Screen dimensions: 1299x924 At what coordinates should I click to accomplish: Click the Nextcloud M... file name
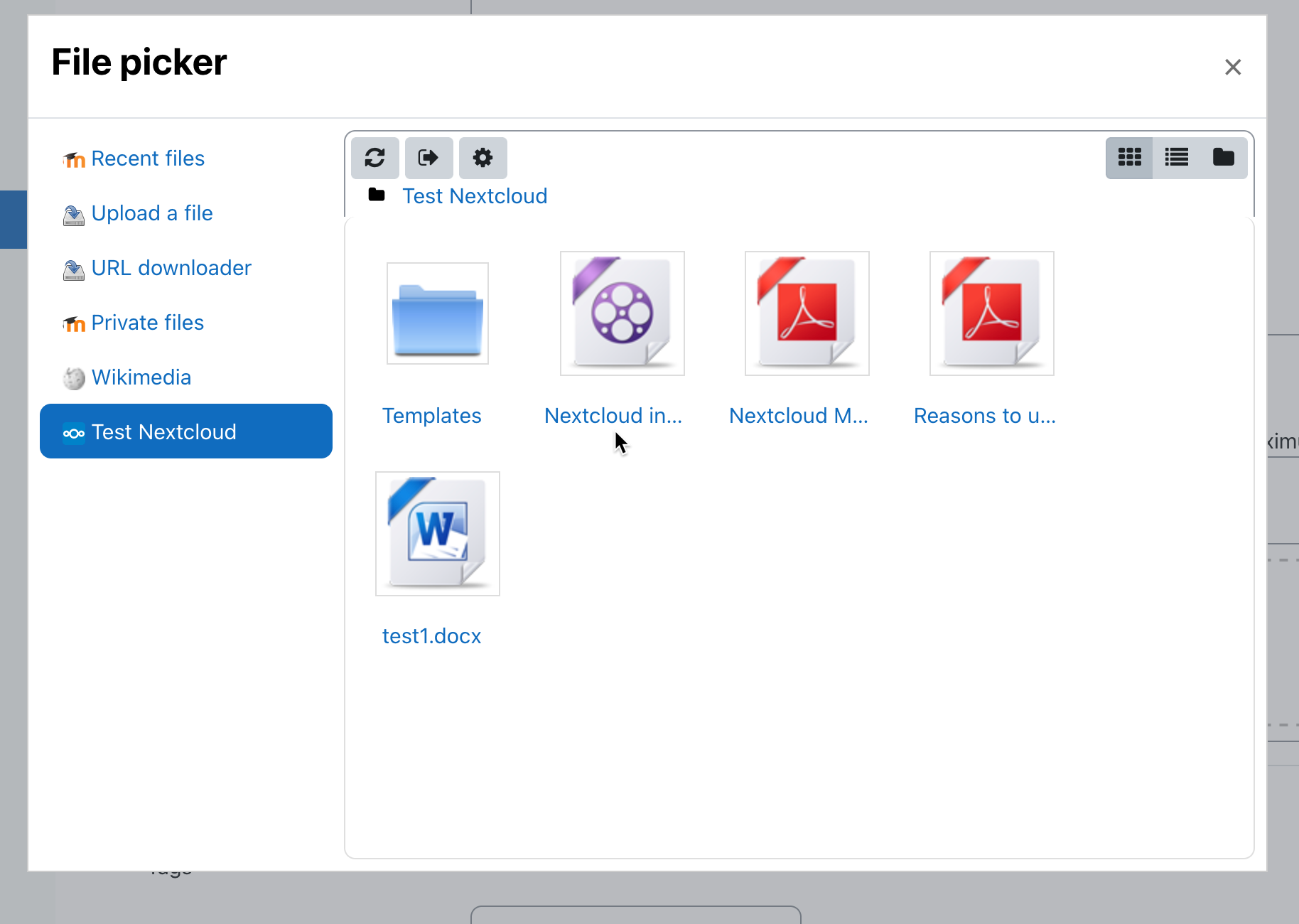799,416
